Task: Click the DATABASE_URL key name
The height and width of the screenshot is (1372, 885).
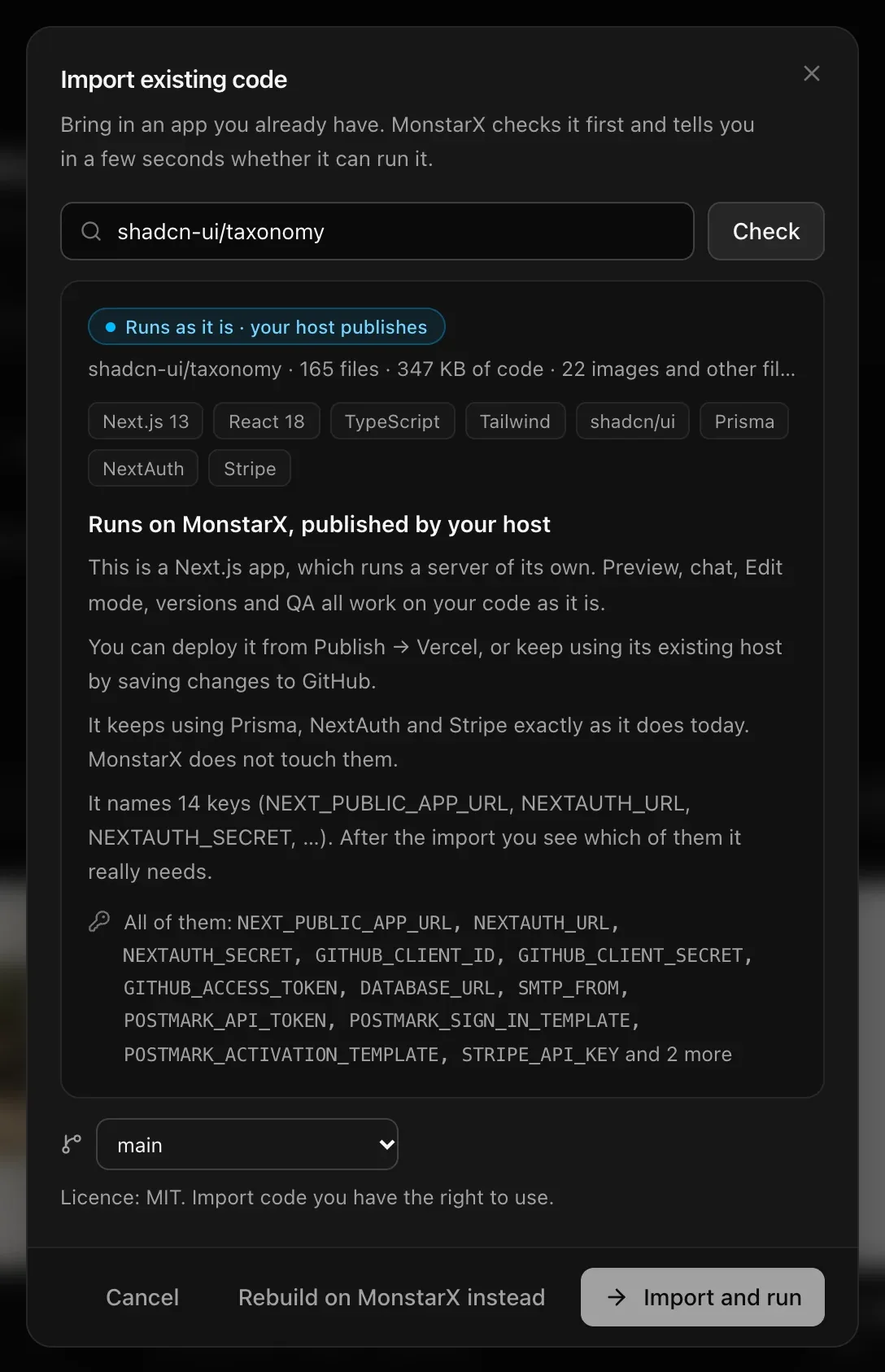Action: tap(427, 988)
